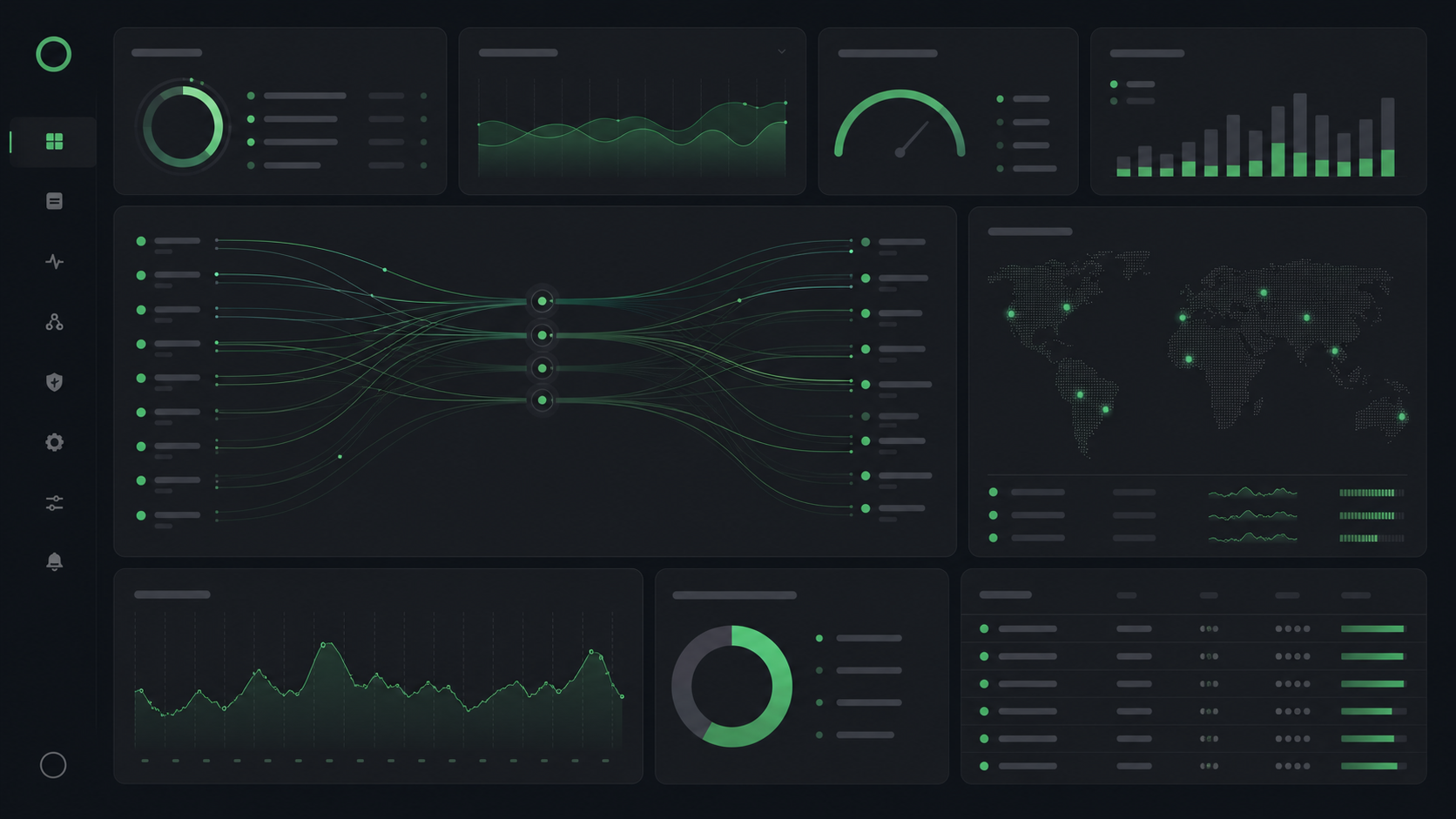Viewport: 1456px width, 819px height.
Task: Open the dashboard grid icon in sidebar
Action: 54,141
